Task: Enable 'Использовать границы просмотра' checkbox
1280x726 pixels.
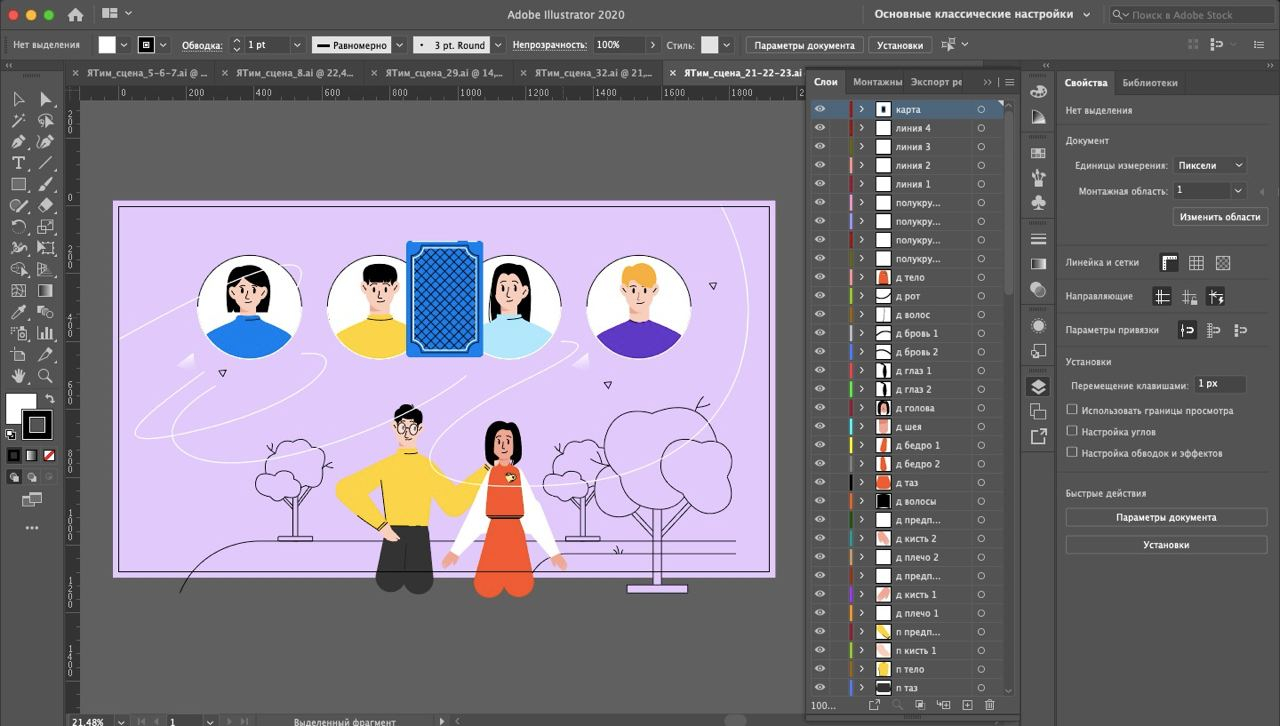Action: click(1072, 410)
